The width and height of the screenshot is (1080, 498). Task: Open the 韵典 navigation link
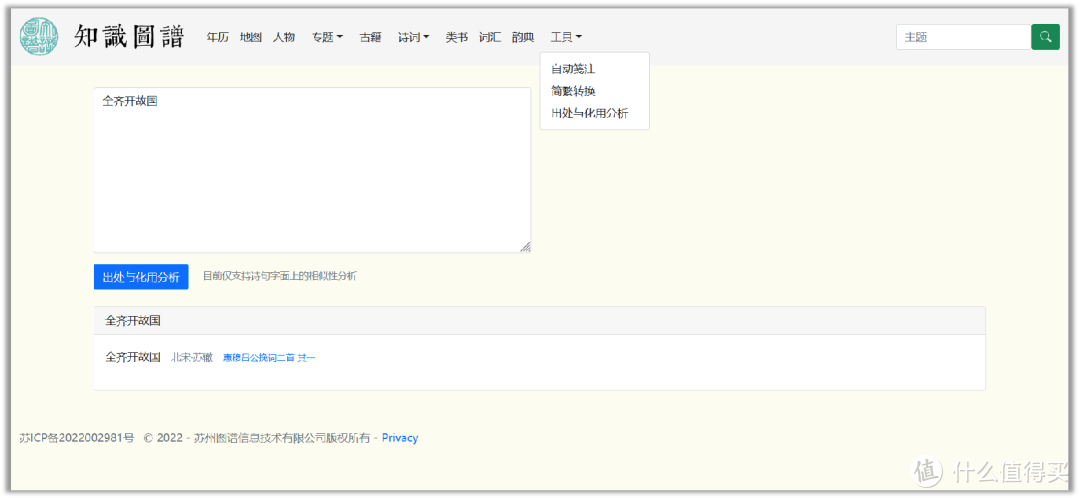(x=522, y=37)
